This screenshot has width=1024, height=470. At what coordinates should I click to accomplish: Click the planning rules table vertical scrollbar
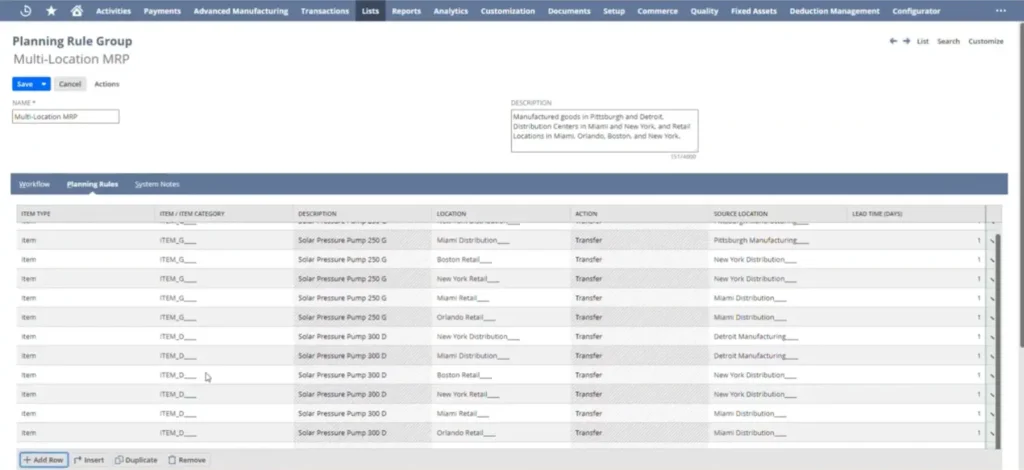1000,320
